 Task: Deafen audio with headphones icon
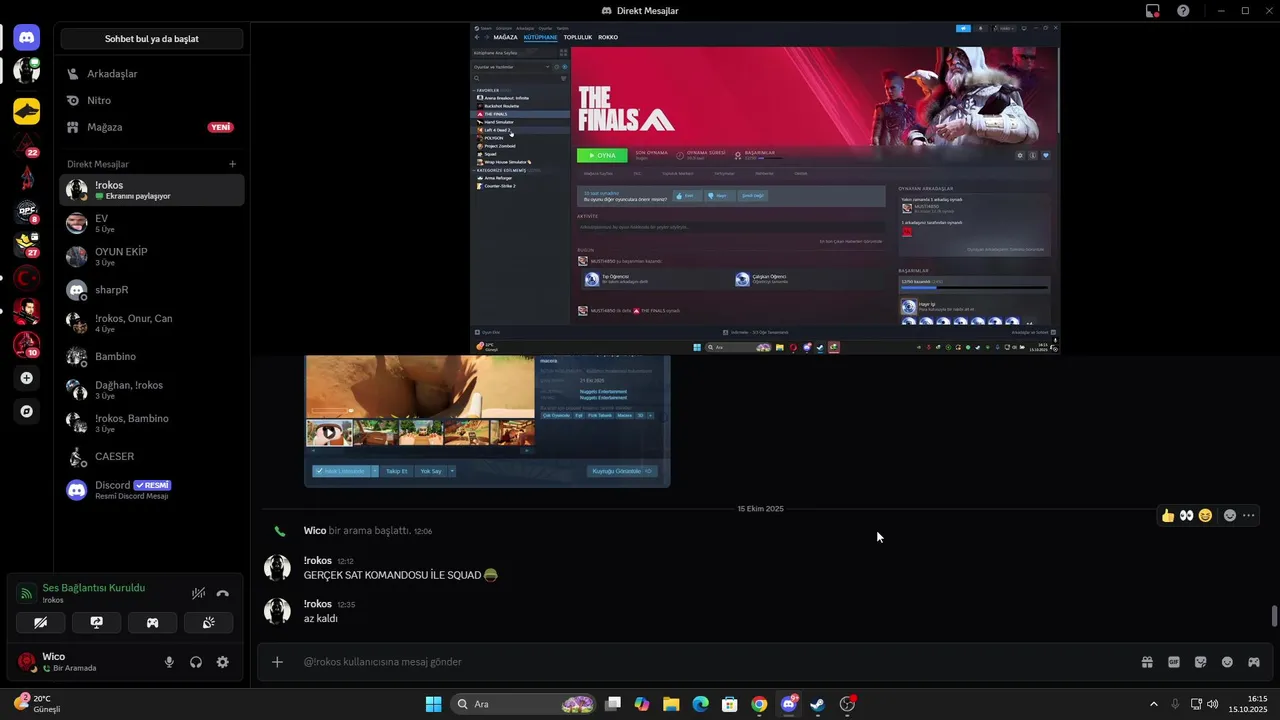coord(196,662)
